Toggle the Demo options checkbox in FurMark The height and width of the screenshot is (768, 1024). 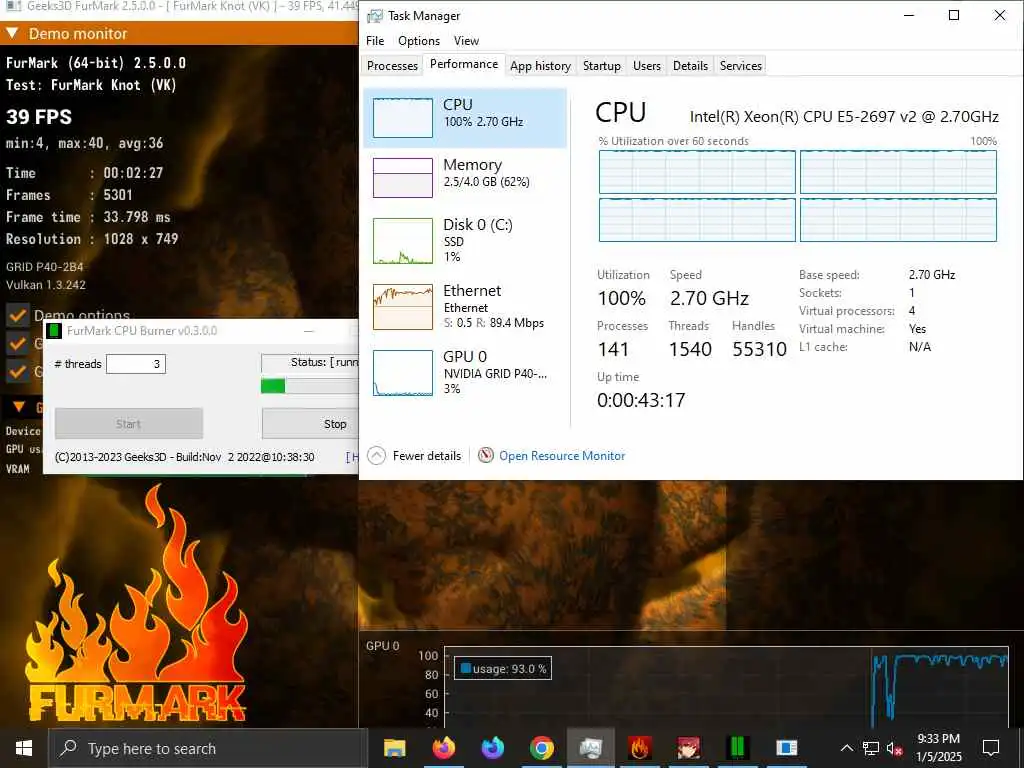tap(17, 315)
